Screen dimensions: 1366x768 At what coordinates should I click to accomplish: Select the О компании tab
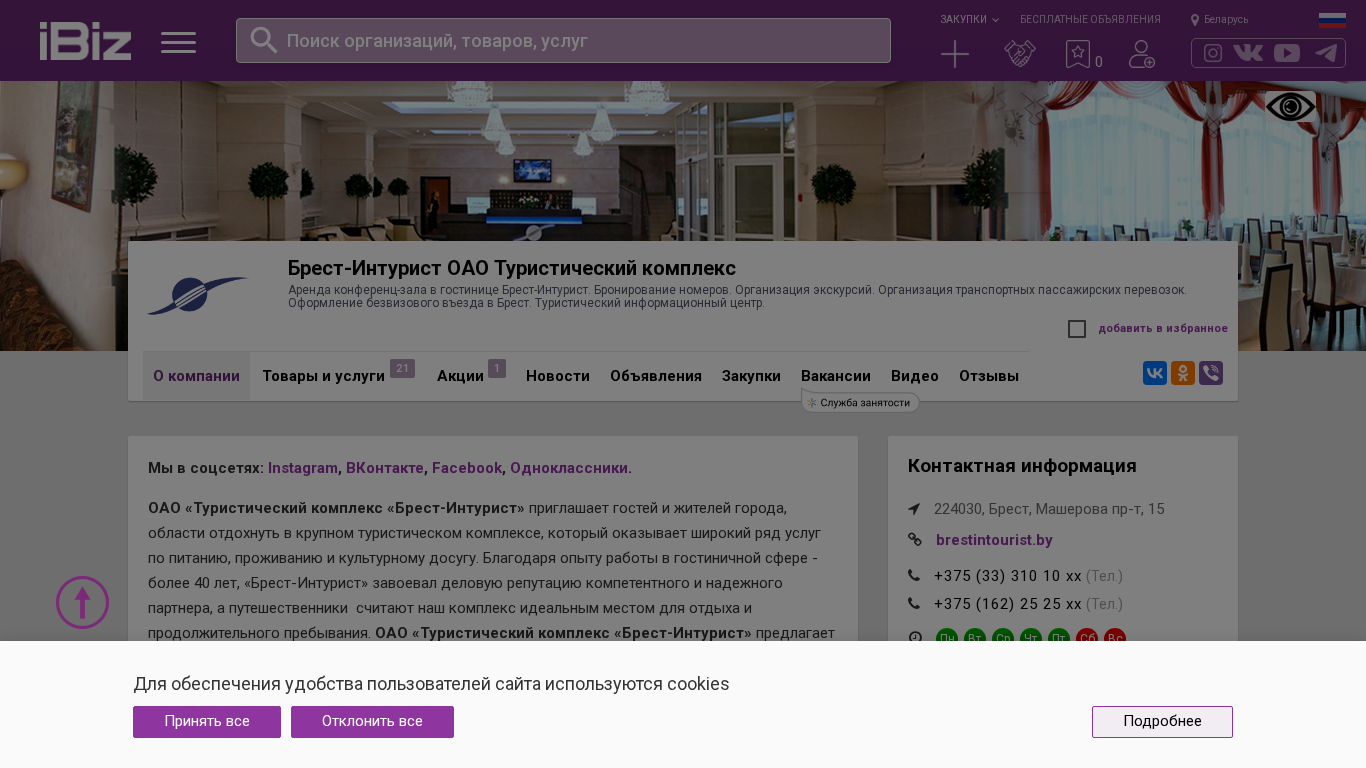tap(196, 376)
